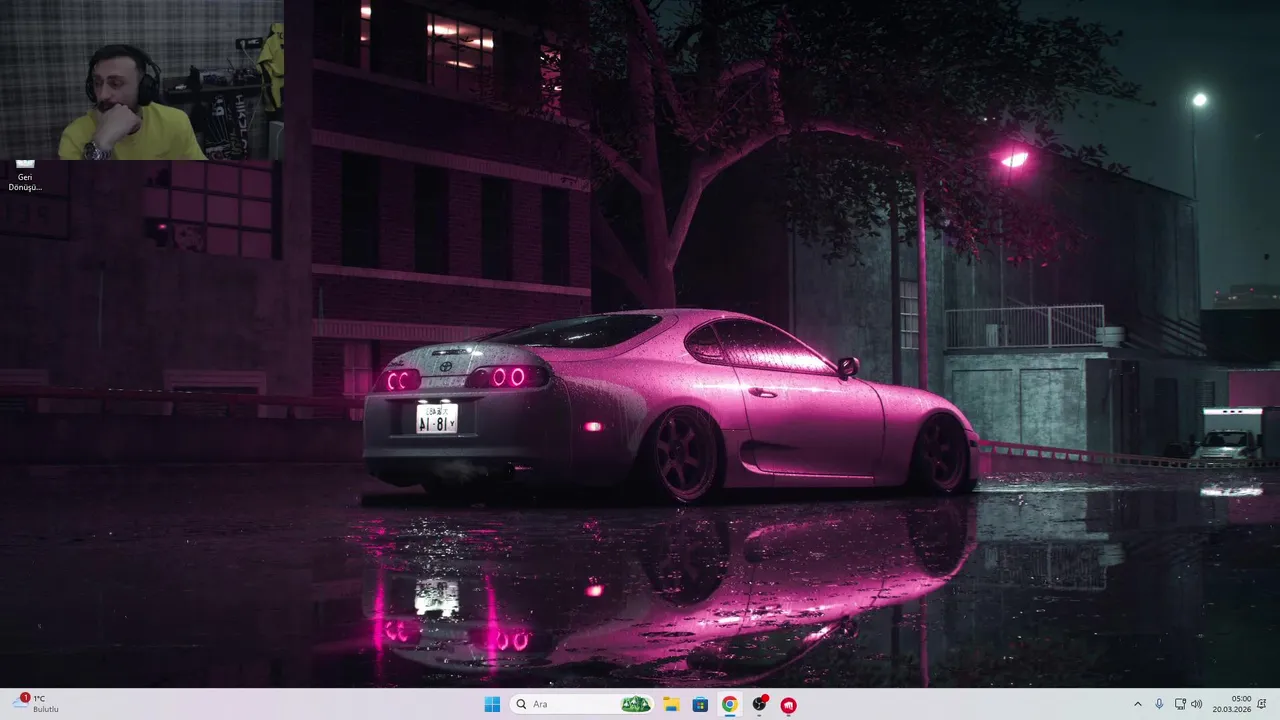Select the Geri Dönüşüm recycle bin icon
The height and width of the screenshot is (720, 1280).
click(25, 174)
